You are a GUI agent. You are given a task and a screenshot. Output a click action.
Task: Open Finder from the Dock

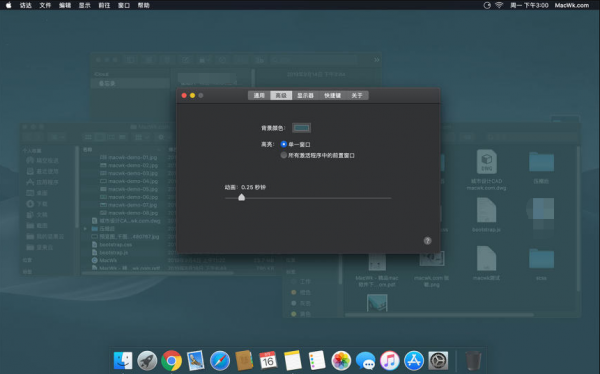pos(123,361)
